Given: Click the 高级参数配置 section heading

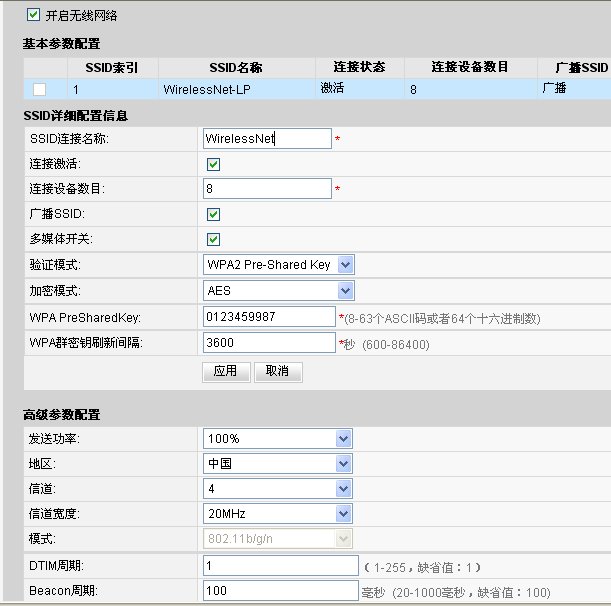Looking at the screenshot, I should point(61,415).
